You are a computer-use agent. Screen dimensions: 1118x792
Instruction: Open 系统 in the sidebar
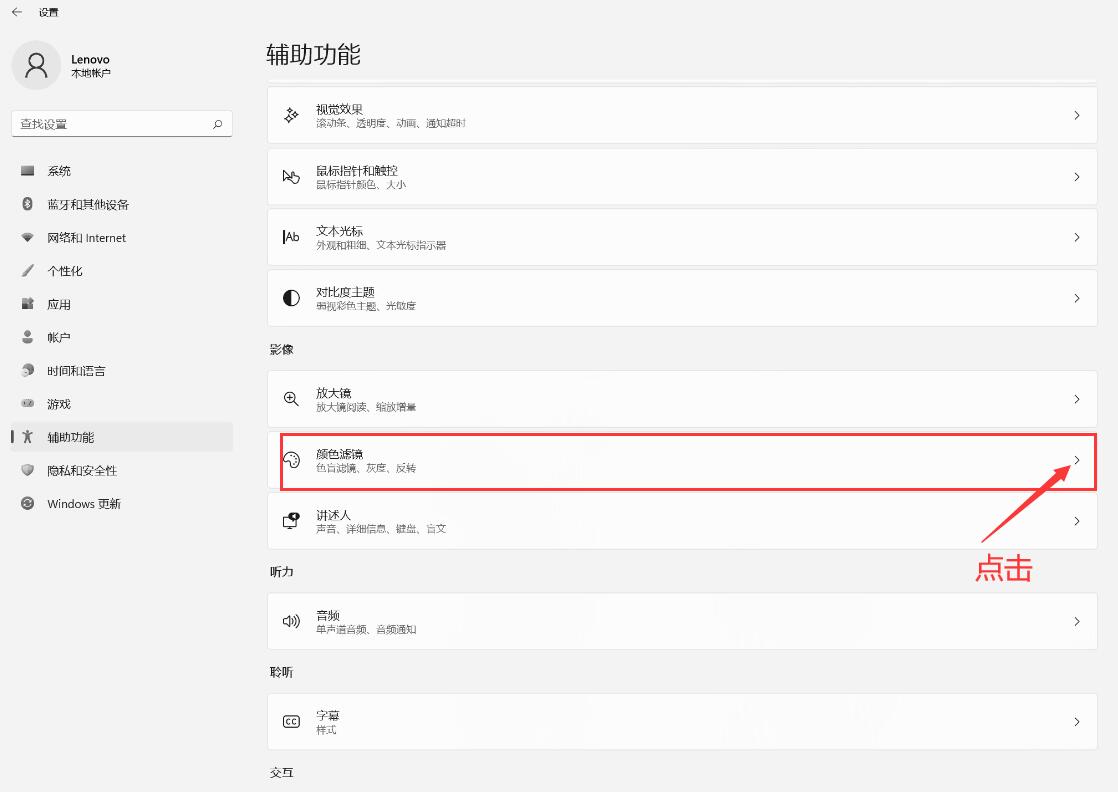[59, 171]
